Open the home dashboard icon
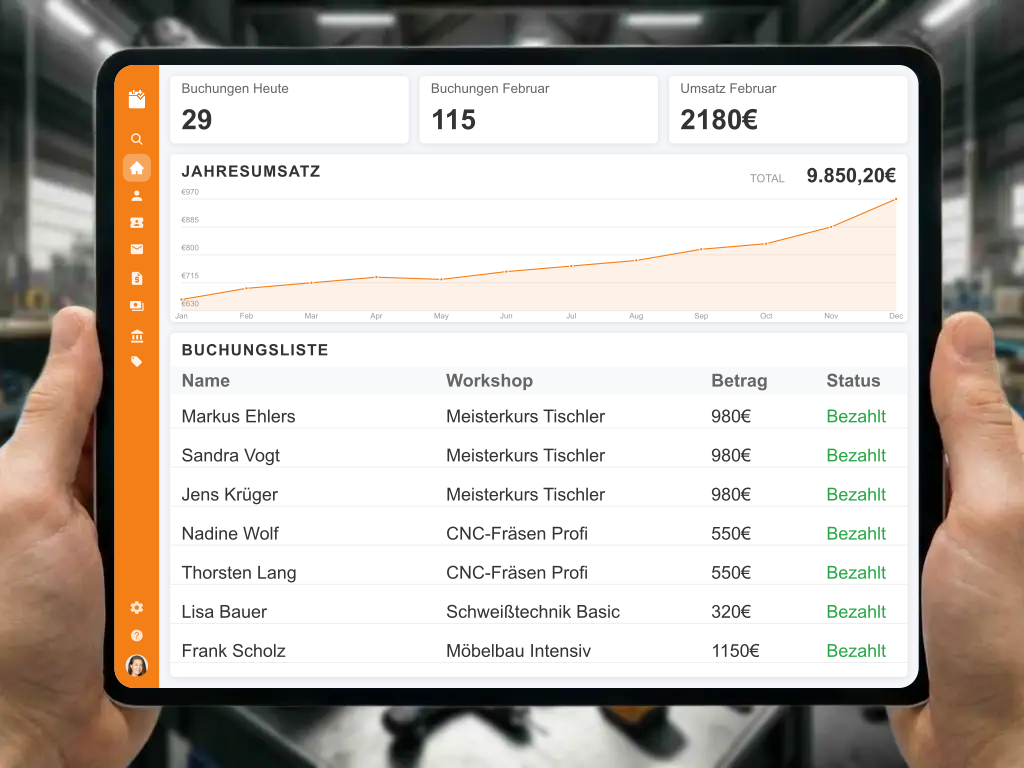Screen dimensions: 1024x768 [136, 167]
